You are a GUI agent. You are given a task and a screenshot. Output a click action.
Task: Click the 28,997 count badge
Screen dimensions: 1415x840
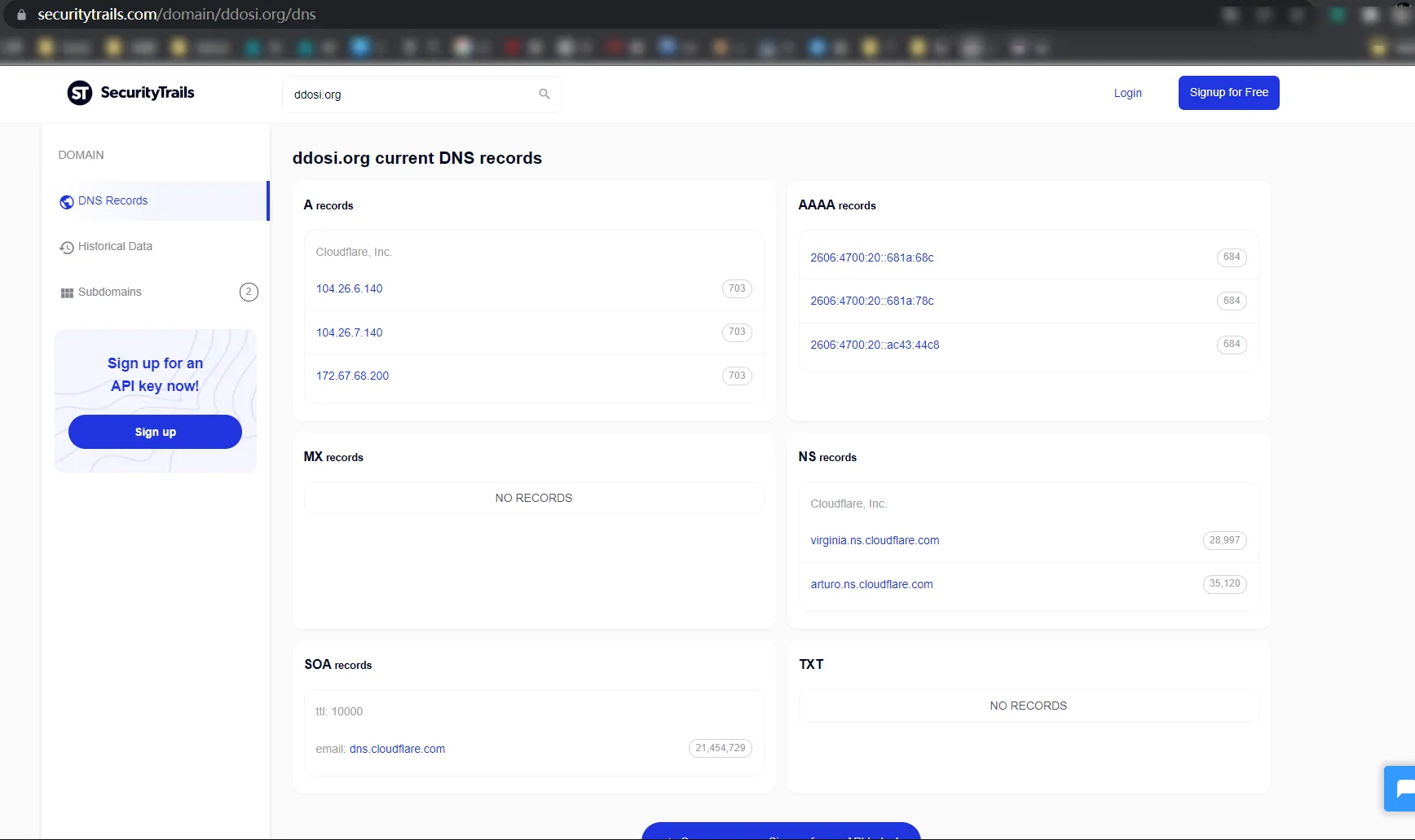click(x=1224, y=540)
